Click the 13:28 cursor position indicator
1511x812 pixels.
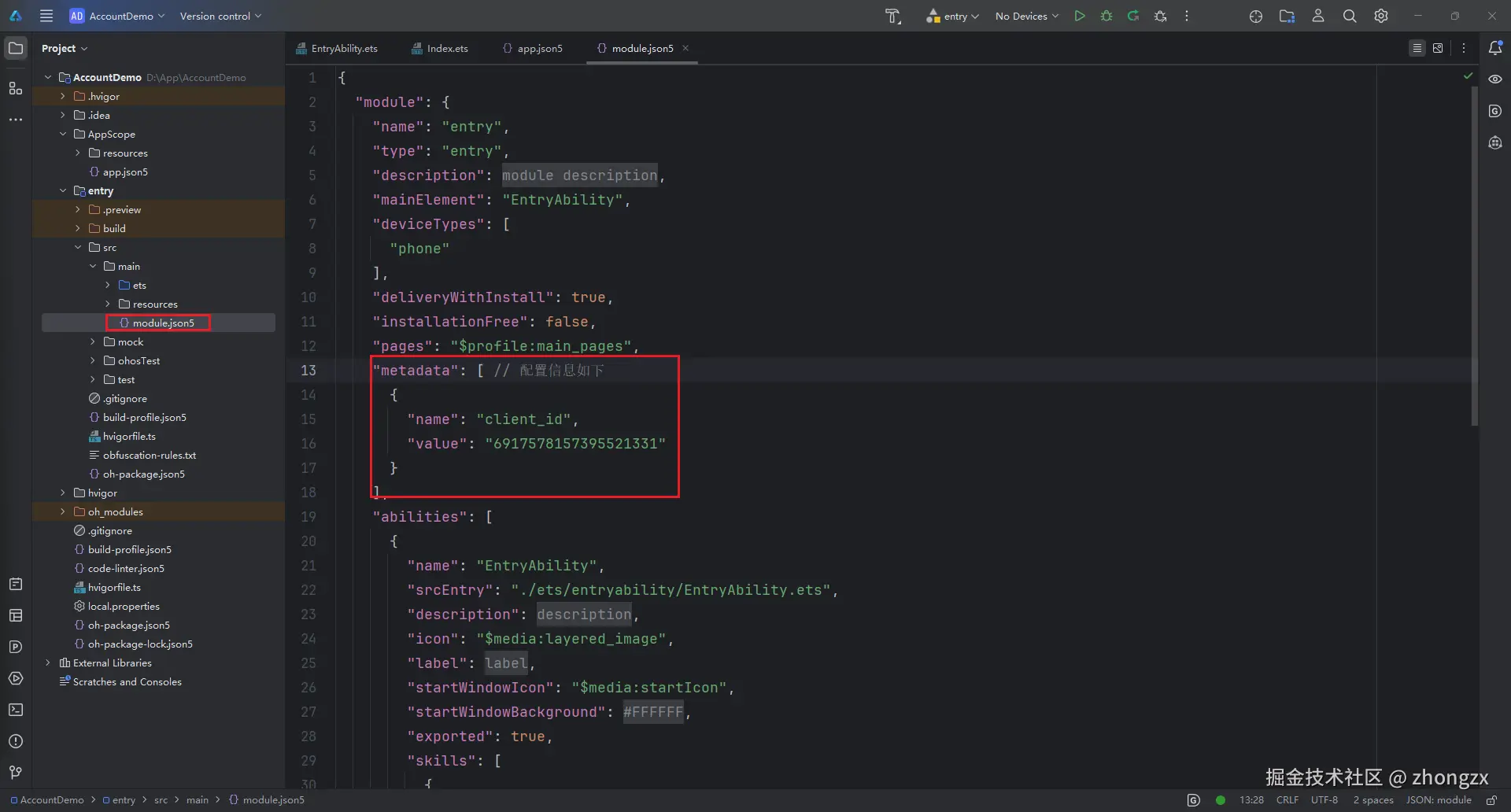[1251, 800]
